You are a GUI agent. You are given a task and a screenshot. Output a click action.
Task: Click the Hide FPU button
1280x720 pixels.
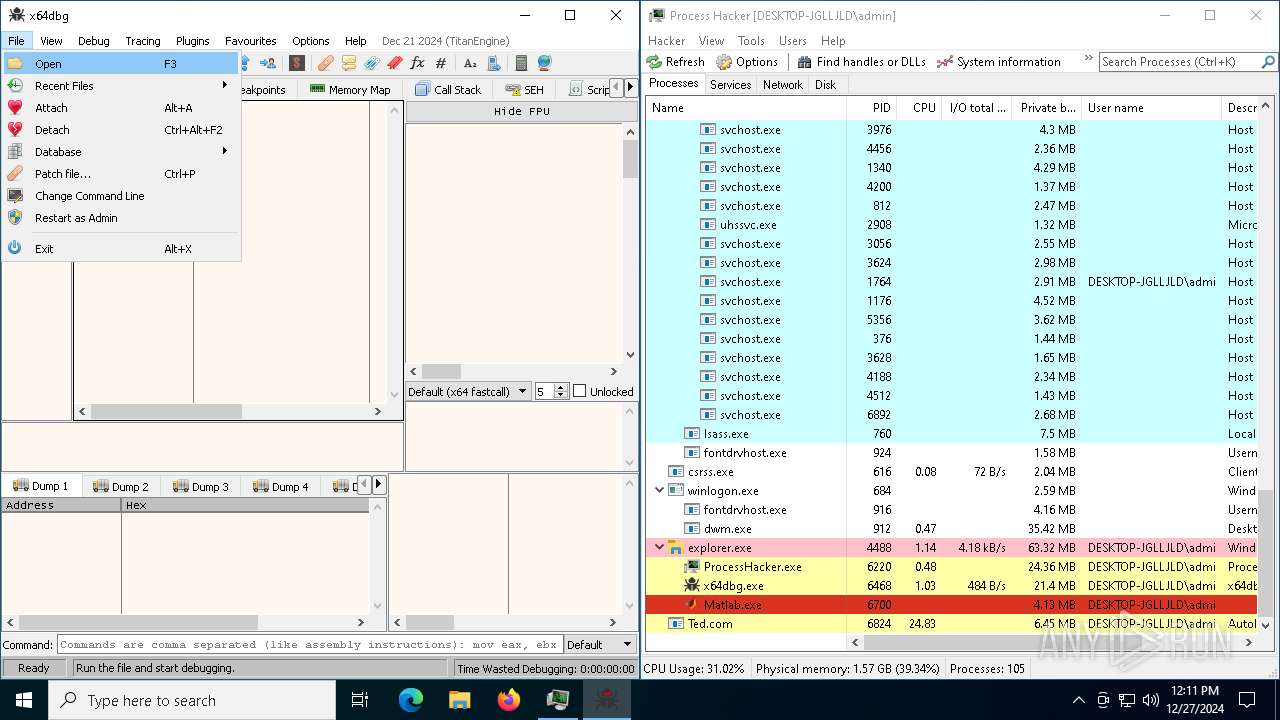point(521,111)
